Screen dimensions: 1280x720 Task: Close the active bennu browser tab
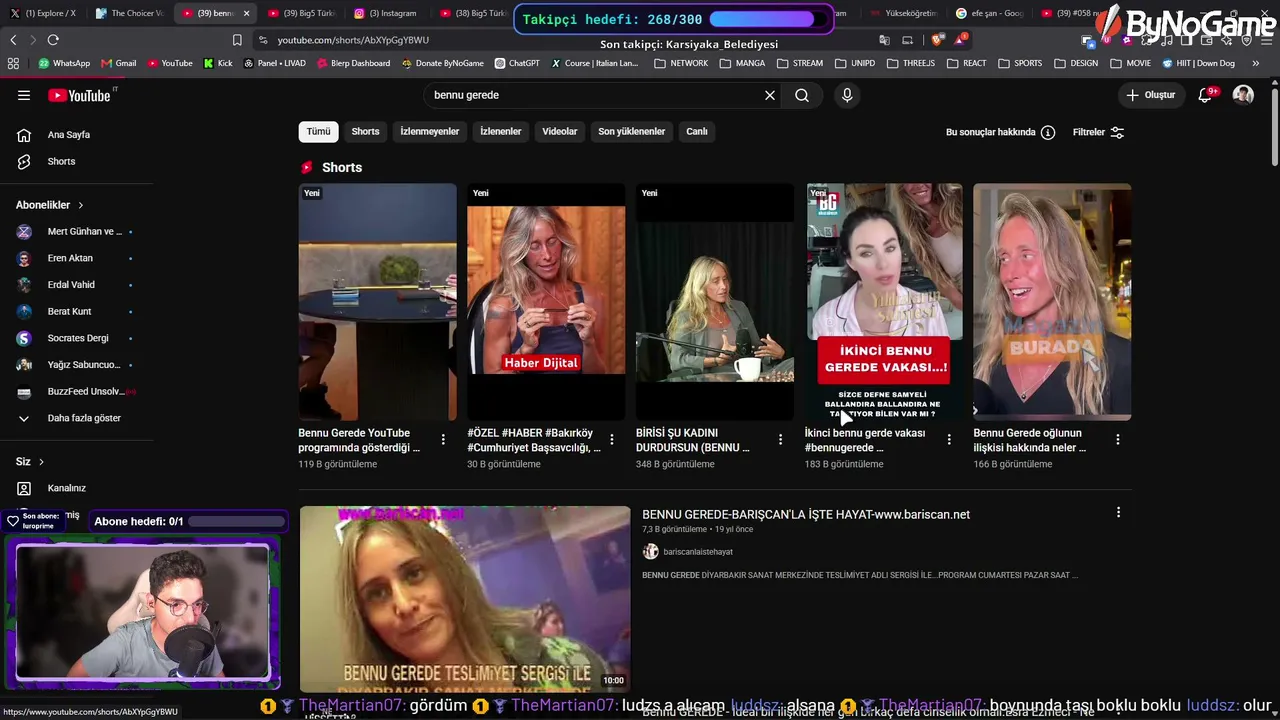pyautogui.click(x=246, y=13)
